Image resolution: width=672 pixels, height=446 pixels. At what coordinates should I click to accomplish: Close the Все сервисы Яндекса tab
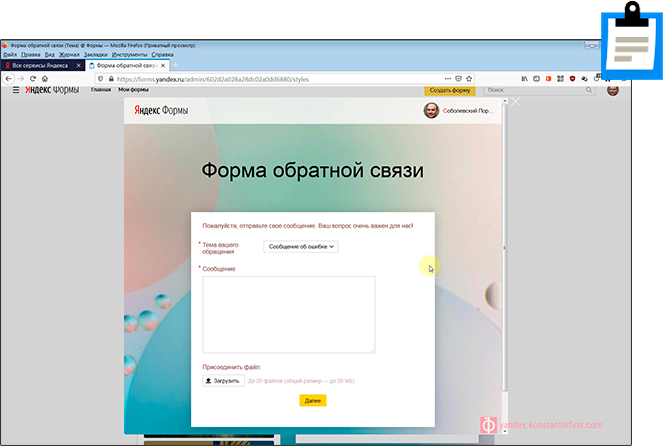[78, 66]
